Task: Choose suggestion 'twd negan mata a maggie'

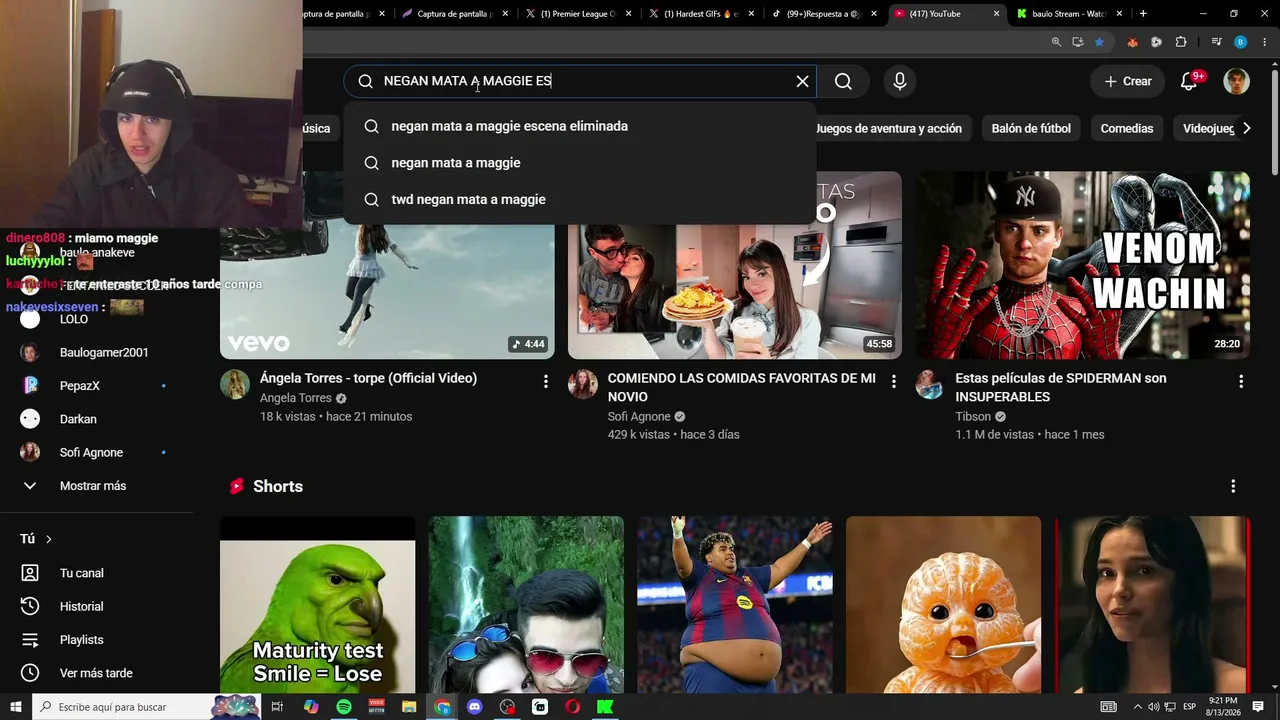Action: (580, 199)
